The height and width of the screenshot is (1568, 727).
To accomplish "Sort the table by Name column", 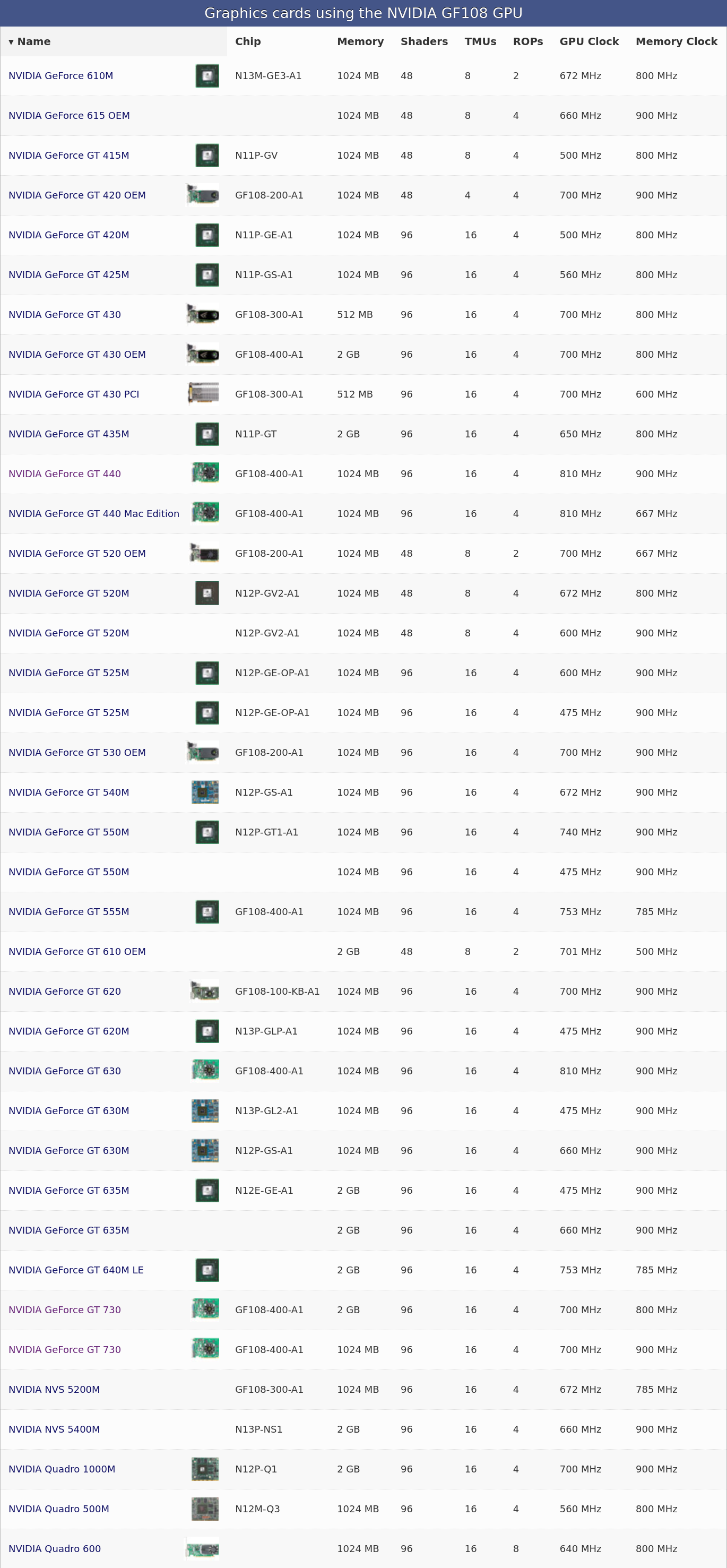I will pos(33,41).
